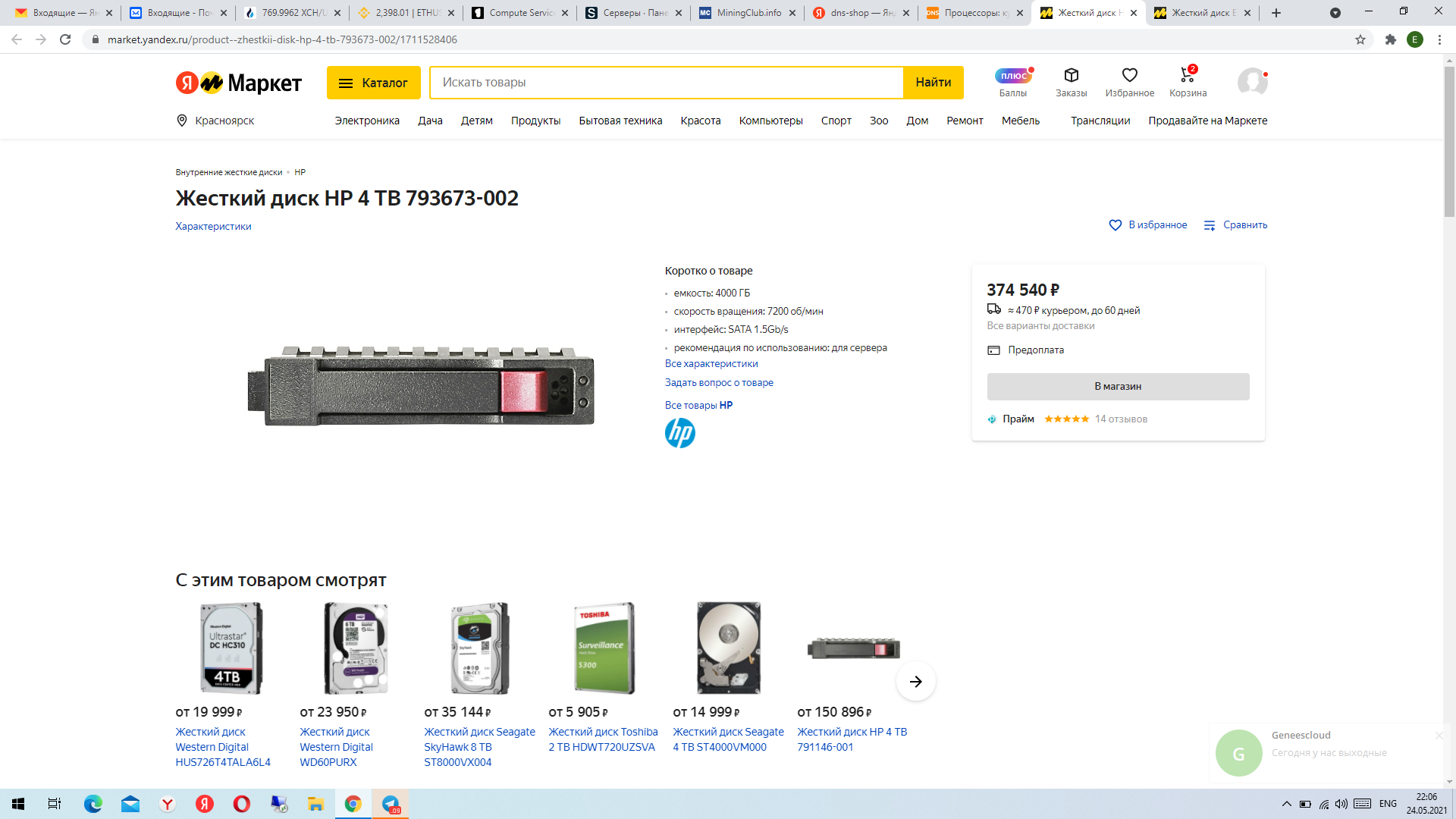Screen dimensions: 1456x819
Task: Close the Geneescloud chat notification
Action: 1439,736
